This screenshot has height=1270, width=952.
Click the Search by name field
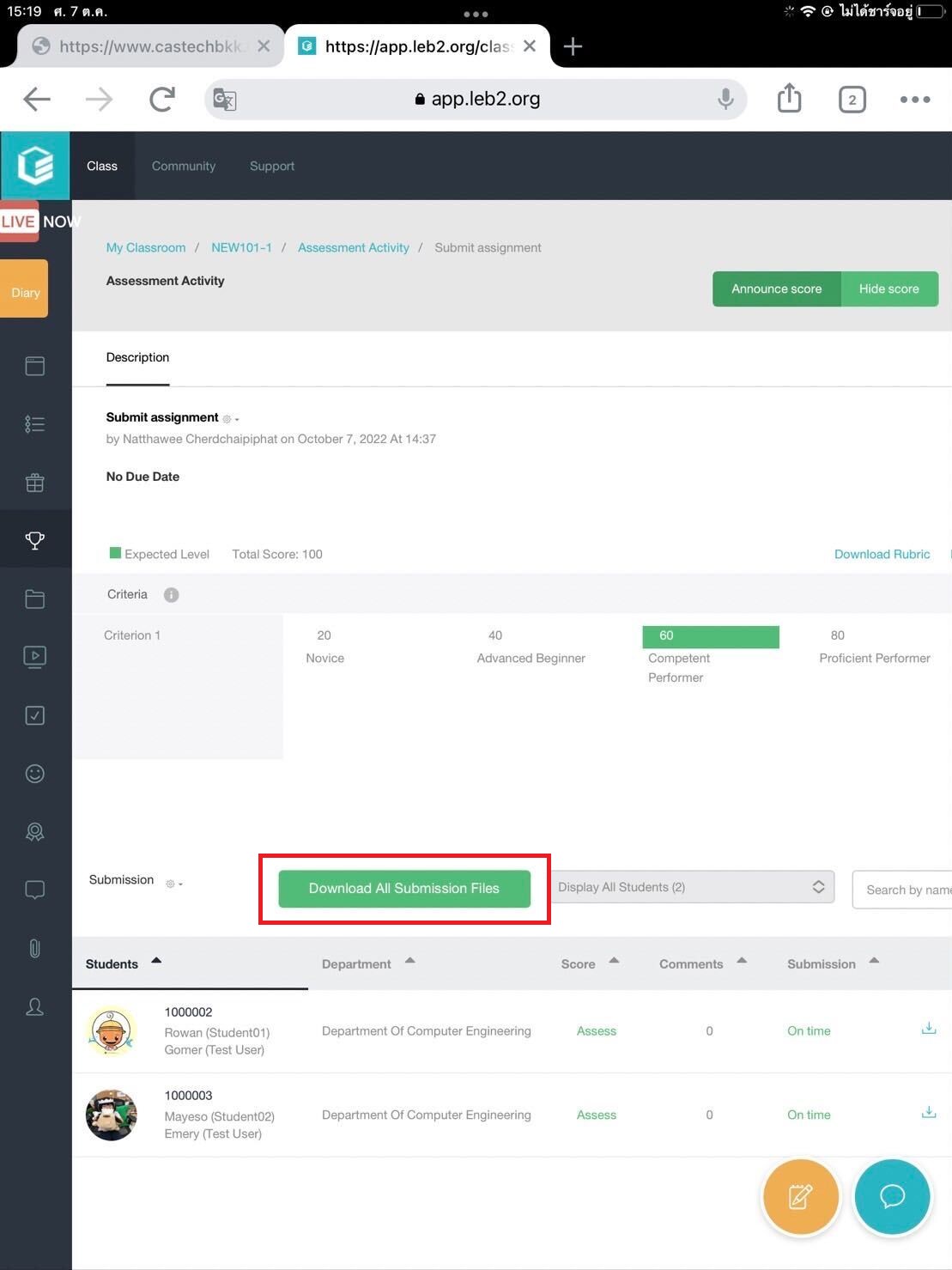[902, 890]
